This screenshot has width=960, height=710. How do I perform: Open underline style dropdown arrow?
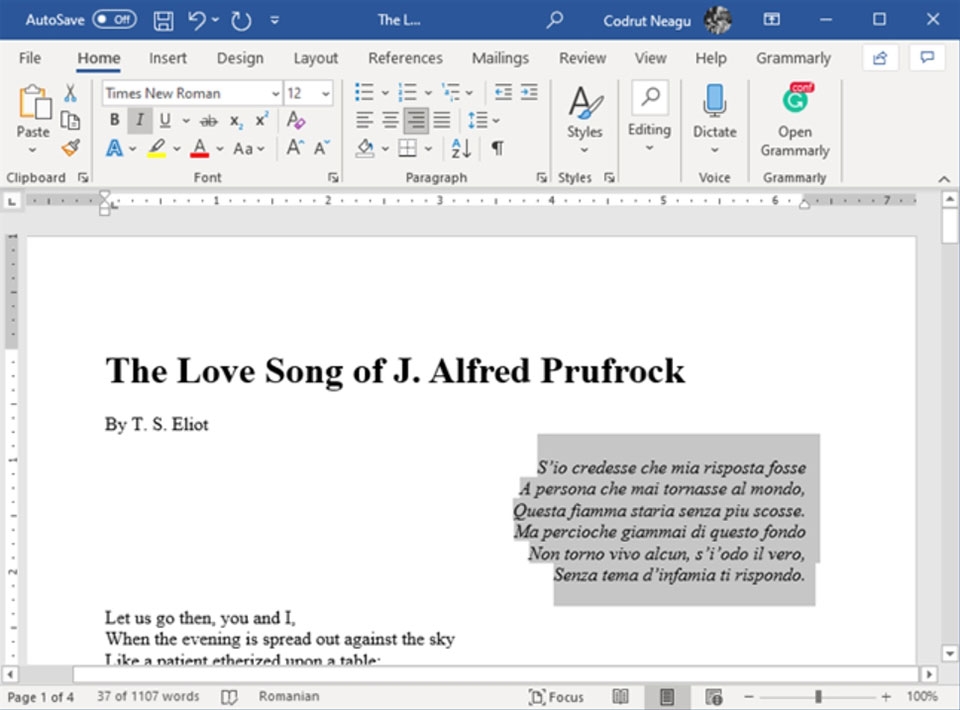[x=186, y=121]
